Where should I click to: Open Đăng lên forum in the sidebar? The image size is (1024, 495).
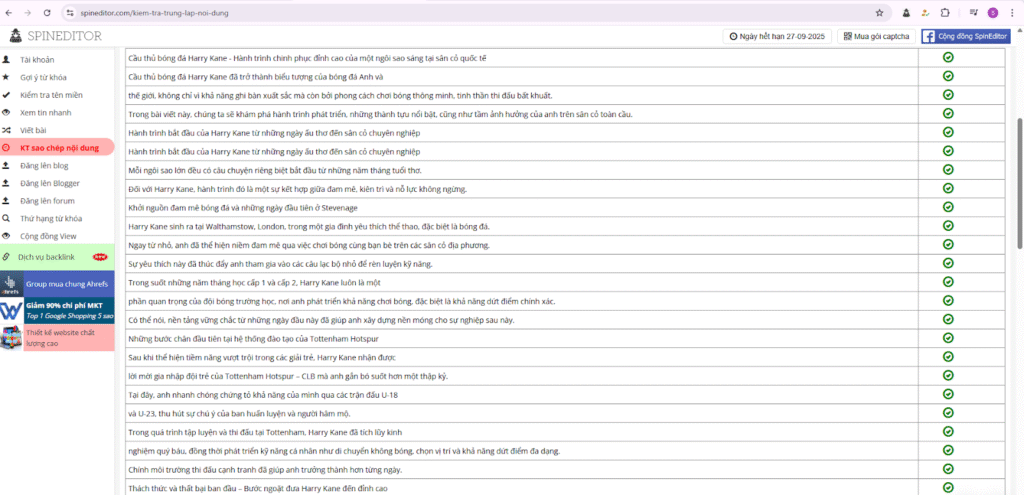(47, 200)
